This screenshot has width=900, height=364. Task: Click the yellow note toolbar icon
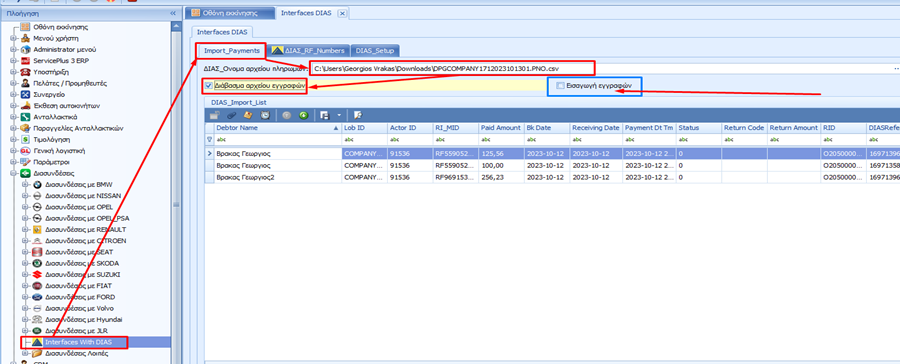(x=248, y=115)
